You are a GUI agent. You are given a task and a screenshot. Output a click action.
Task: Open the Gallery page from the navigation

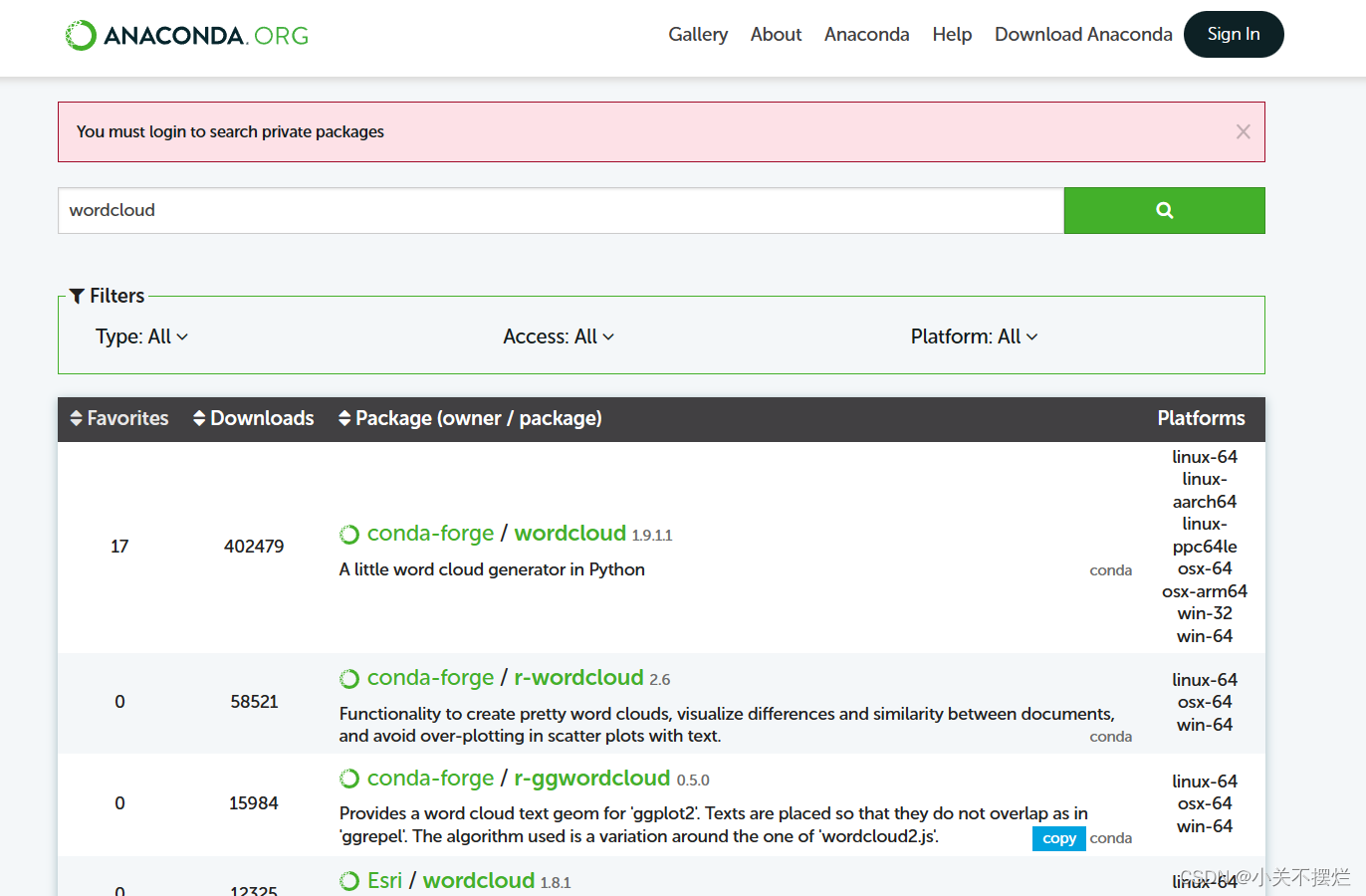pos(697,34)
